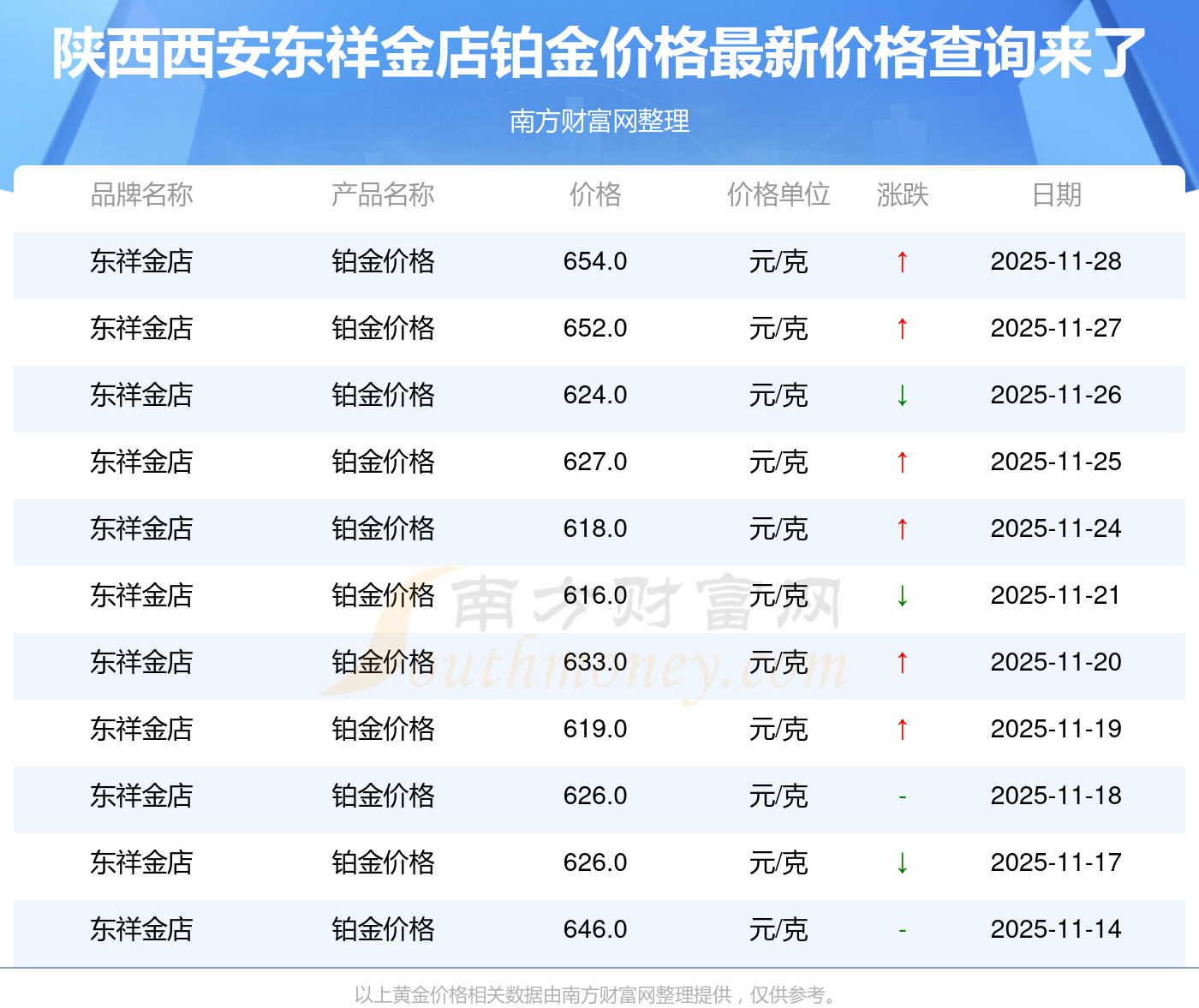
Task: Click the 南方财富网整理 subtitle link
Action: 599,122
